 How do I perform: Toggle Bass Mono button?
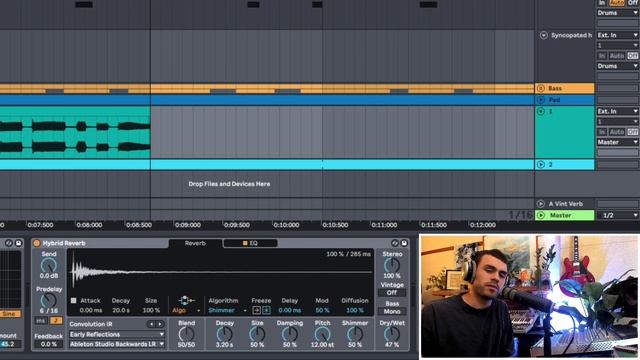tap(392, 311)
